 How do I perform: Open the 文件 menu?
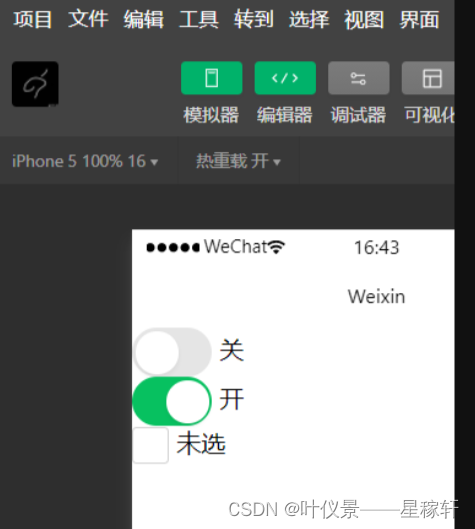click(88, 19)
